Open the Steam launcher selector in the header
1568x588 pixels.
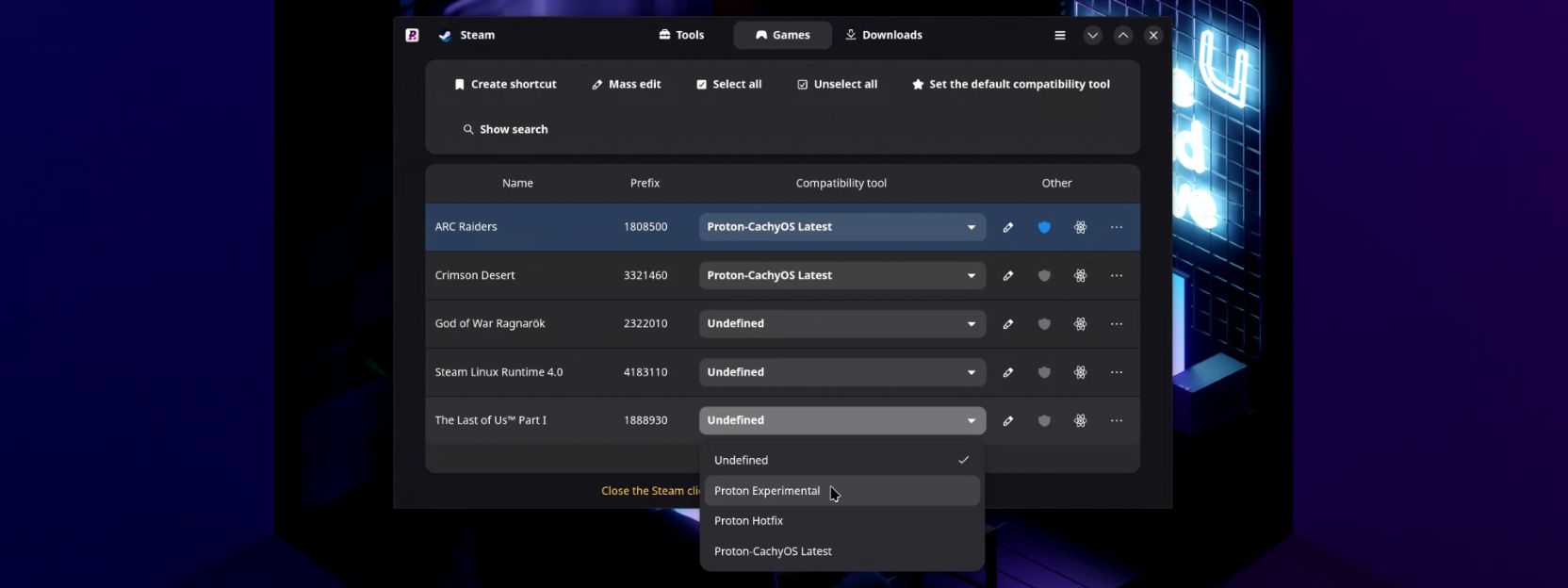coord(467,35)
